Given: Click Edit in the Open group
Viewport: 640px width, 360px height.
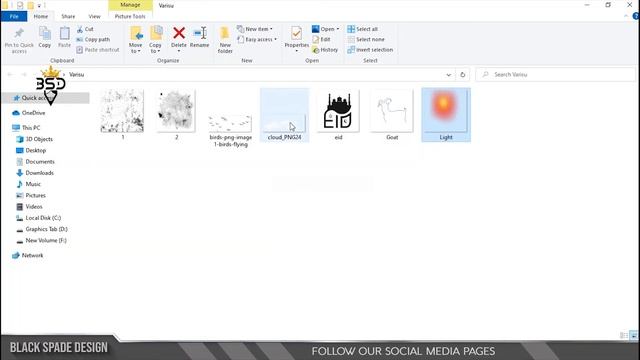Looking at the screenshot, I should pyautogui.click(x=321, y=40).
